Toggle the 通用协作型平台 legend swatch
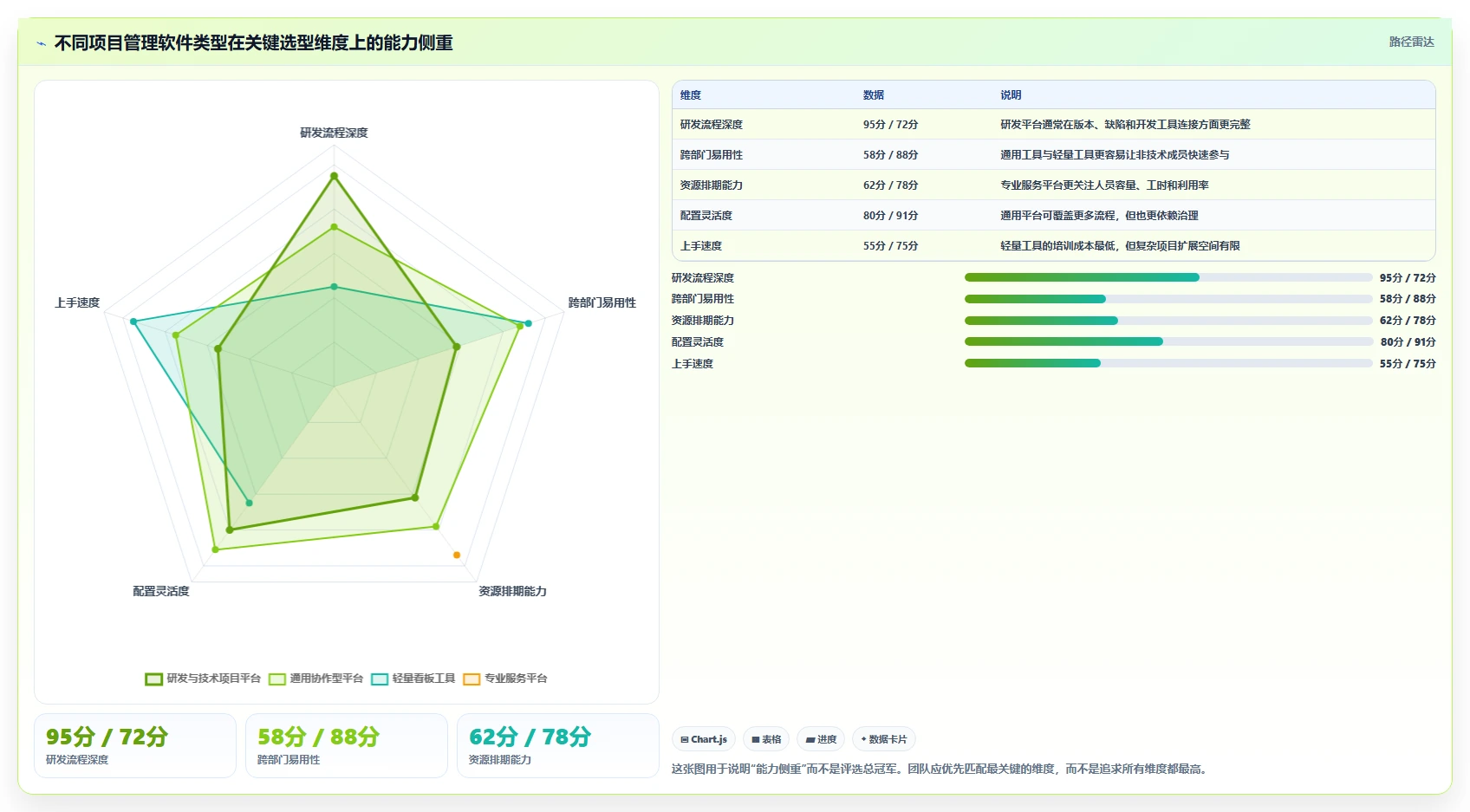This screenshot has height=812, width=1470. coord(277,679)
